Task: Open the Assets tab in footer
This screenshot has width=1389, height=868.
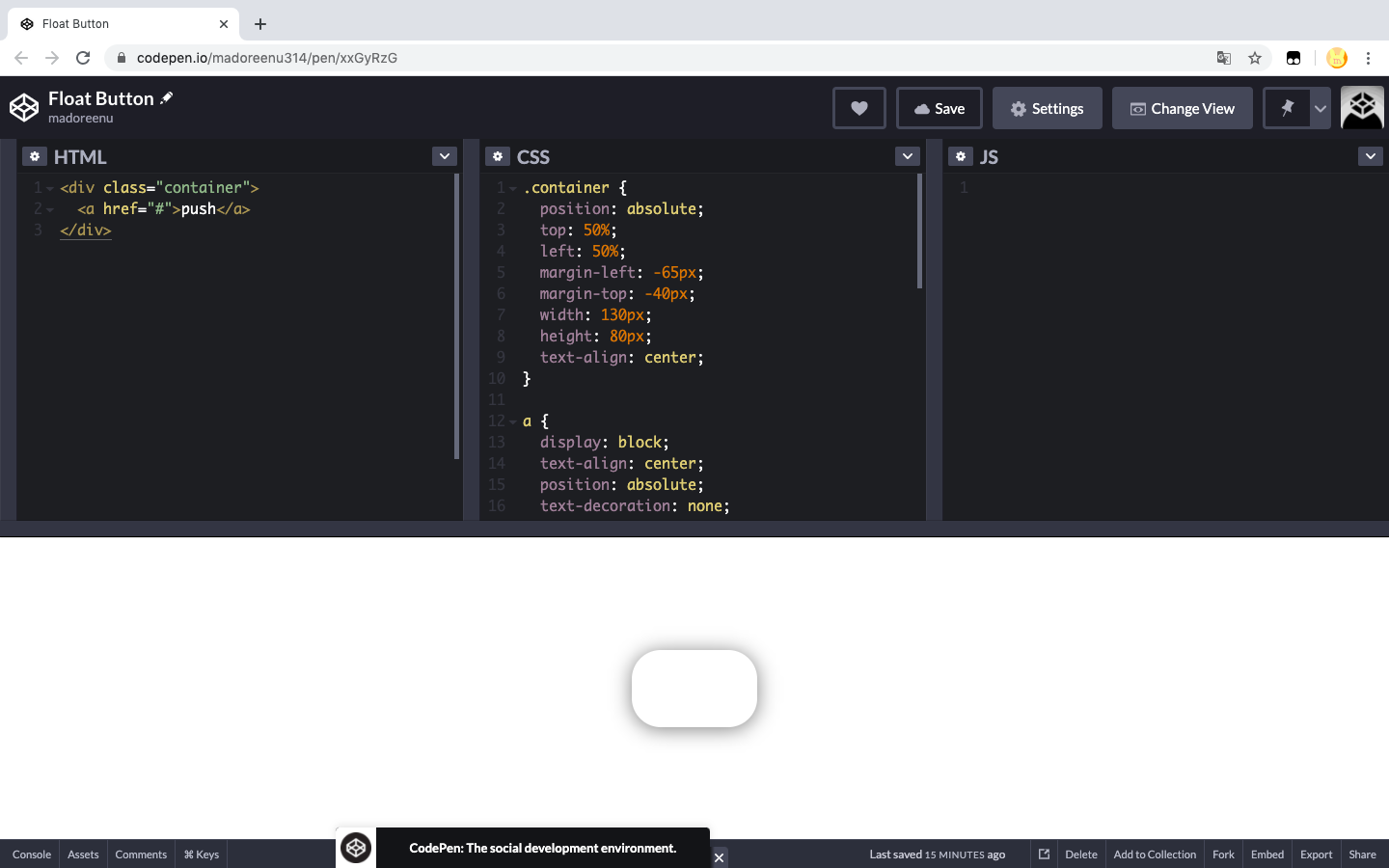Action: tap(83, 854)
